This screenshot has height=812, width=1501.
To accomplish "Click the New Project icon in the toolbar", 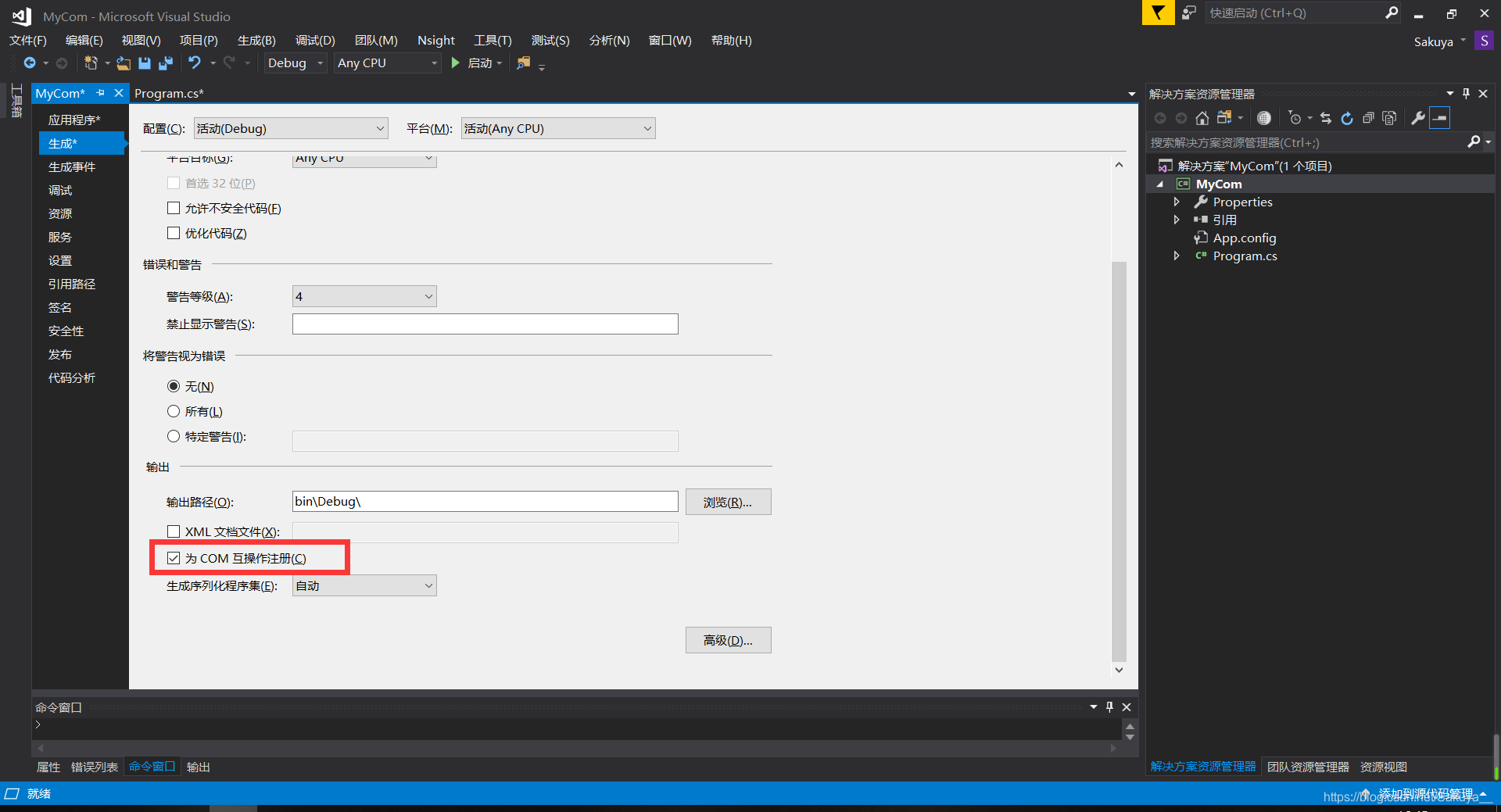I will [x=91, y=63].
